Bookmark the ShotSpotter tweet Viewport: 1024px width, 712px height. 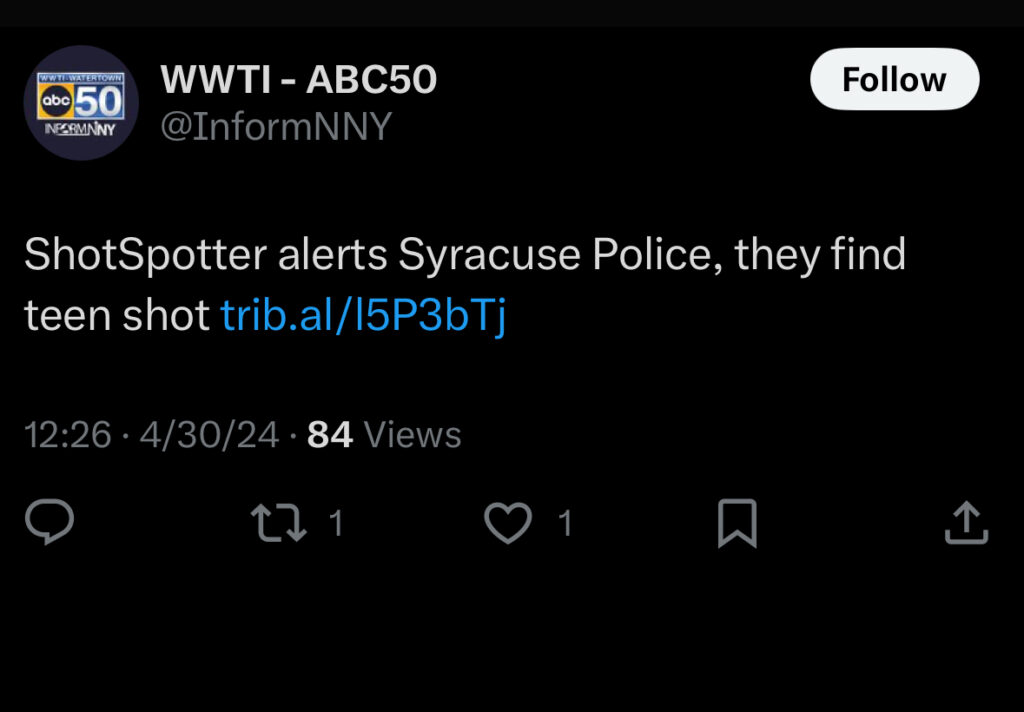coord(737,523)
